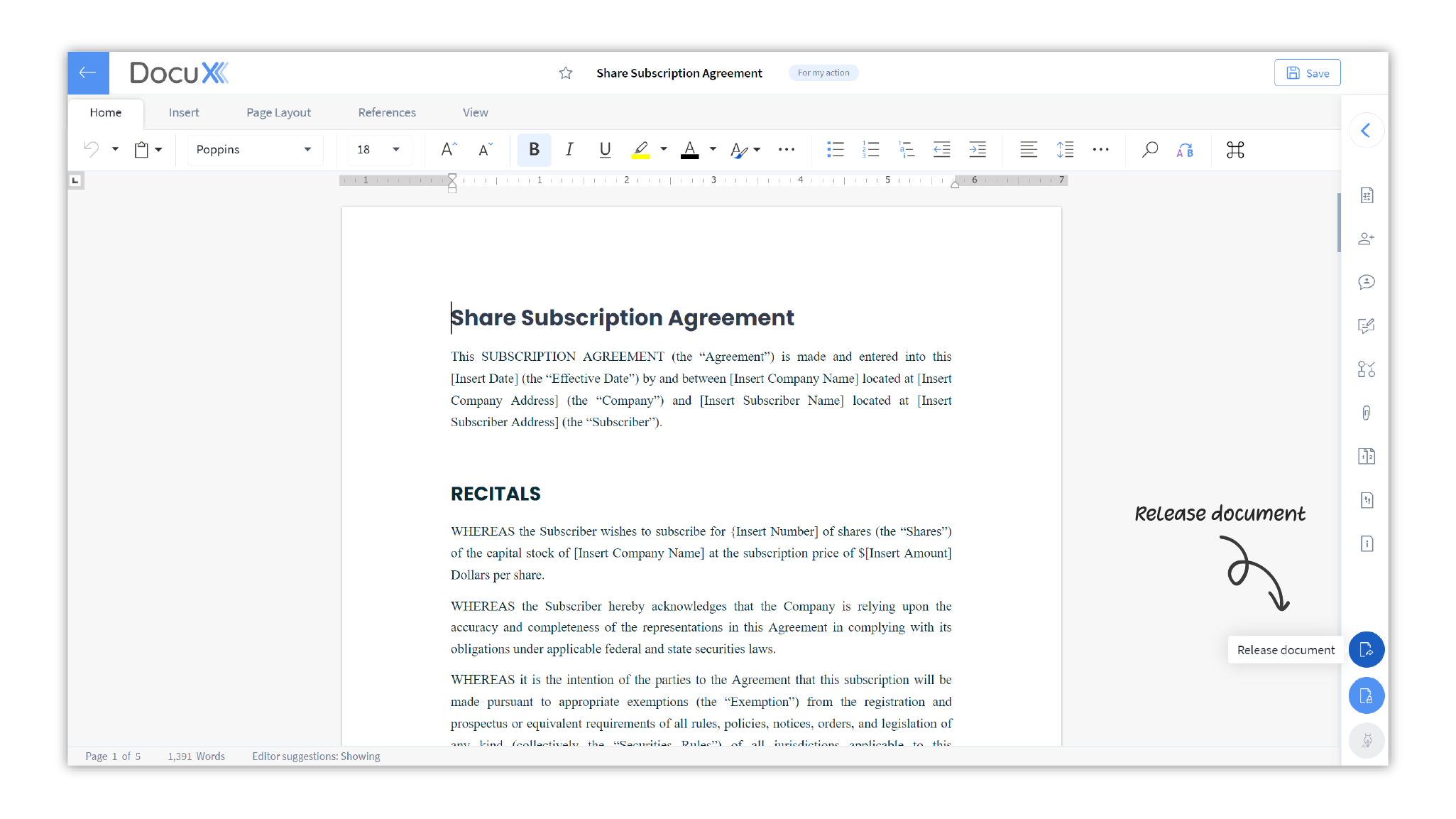Expand the font color dropdown
Screen dimensions: 1456x819
pos(713,149)
